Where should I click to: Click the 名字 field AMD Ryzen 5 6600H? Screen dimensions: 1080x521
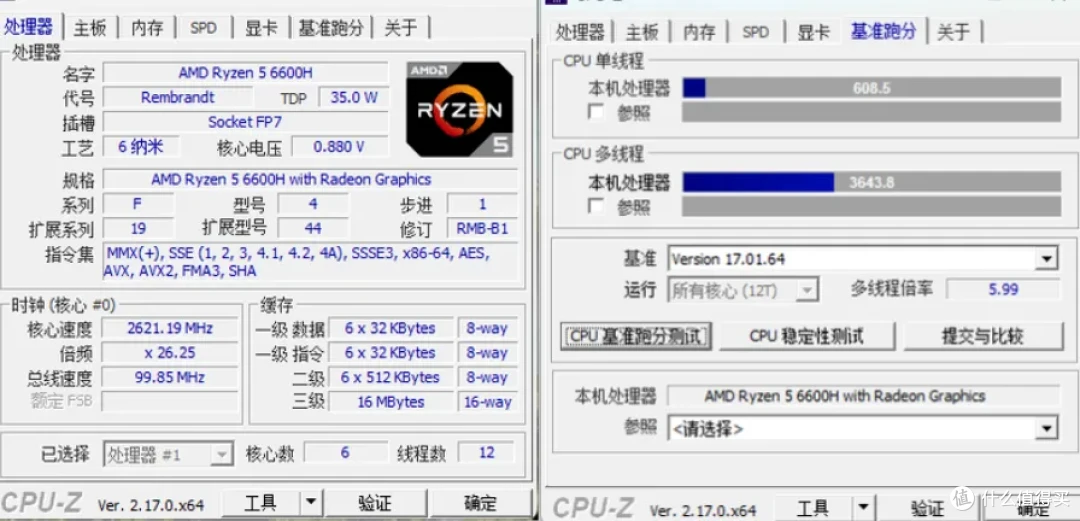click(x=245, y=72)
